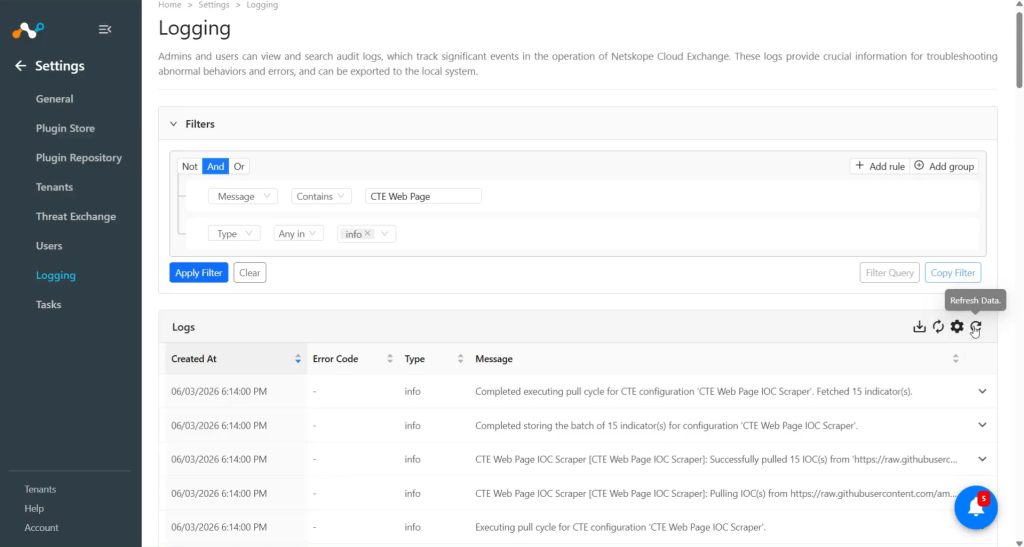Toggle the Not condition

click(189, 166)
